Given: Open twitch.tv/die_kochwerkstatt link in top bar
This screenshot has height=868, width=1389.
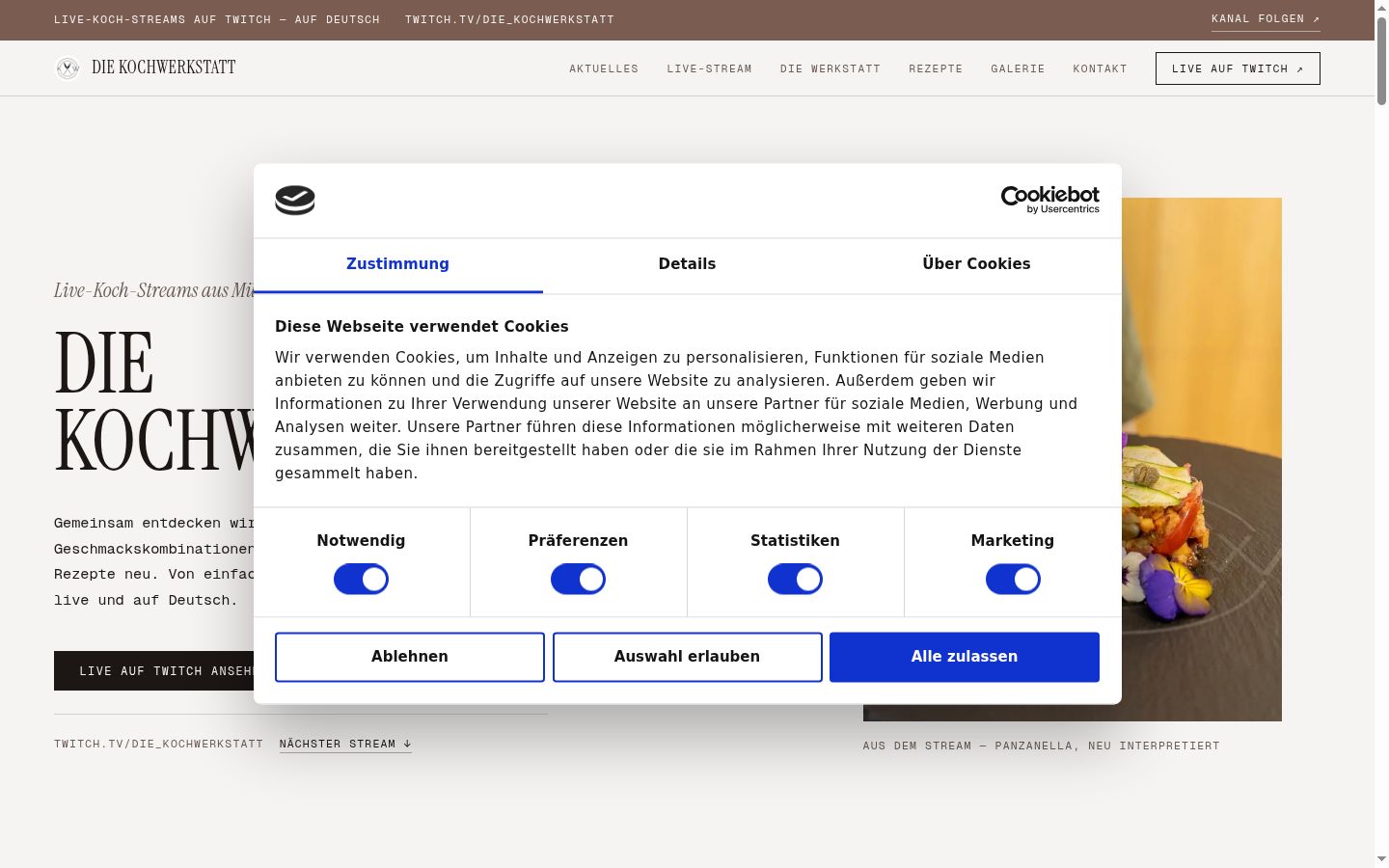Looking at the screenshot, I should (509, 19).
